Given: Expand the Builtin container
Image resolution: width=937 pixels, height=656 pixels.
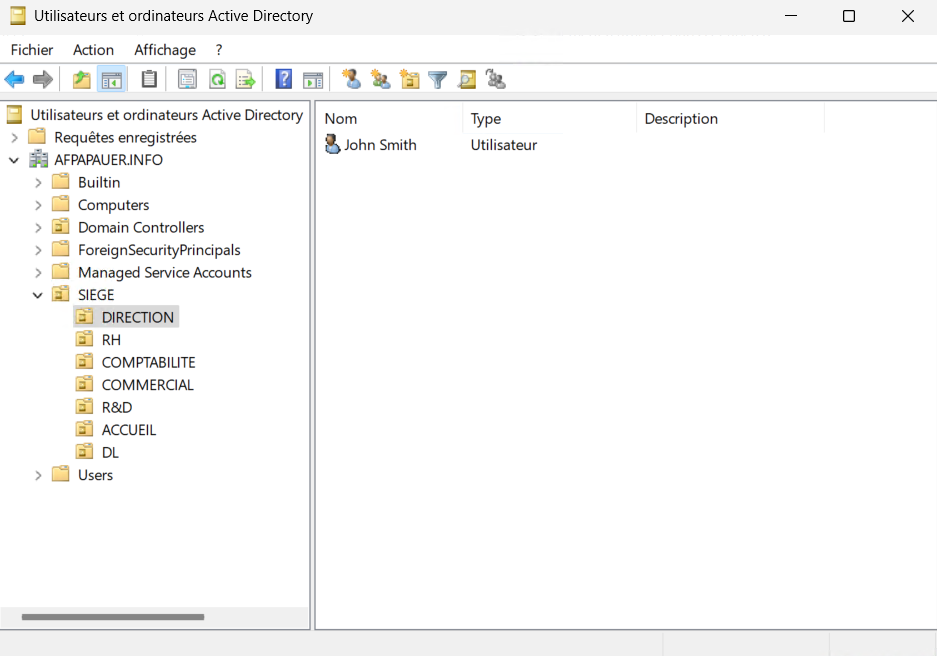Looking at the screenshot, I should 38,182.
